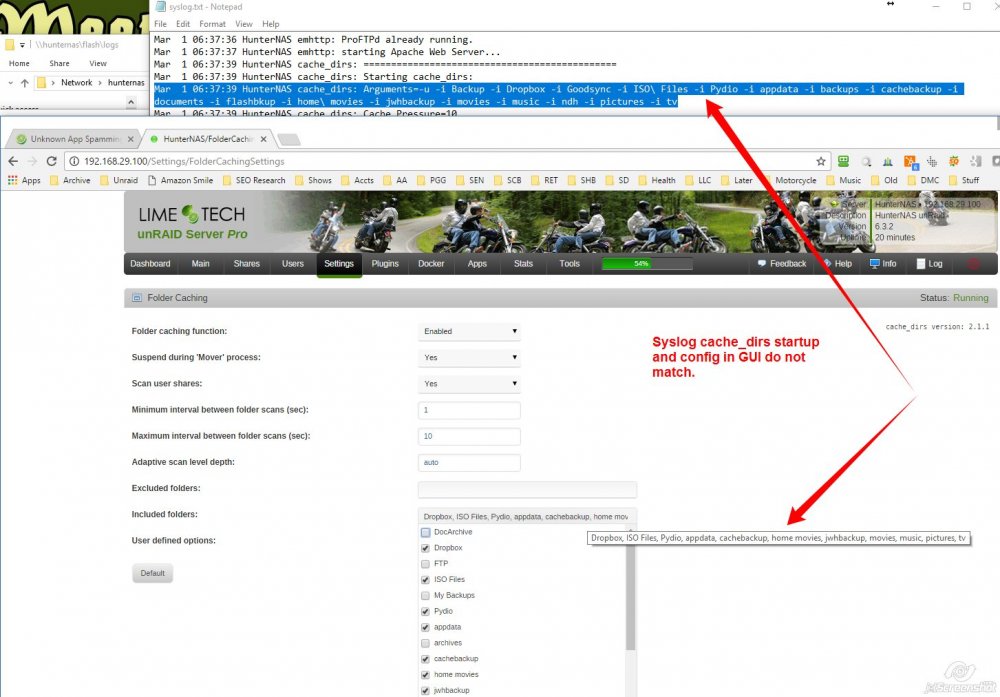
Task: Open a new browser tab
Action: [289, 139]
